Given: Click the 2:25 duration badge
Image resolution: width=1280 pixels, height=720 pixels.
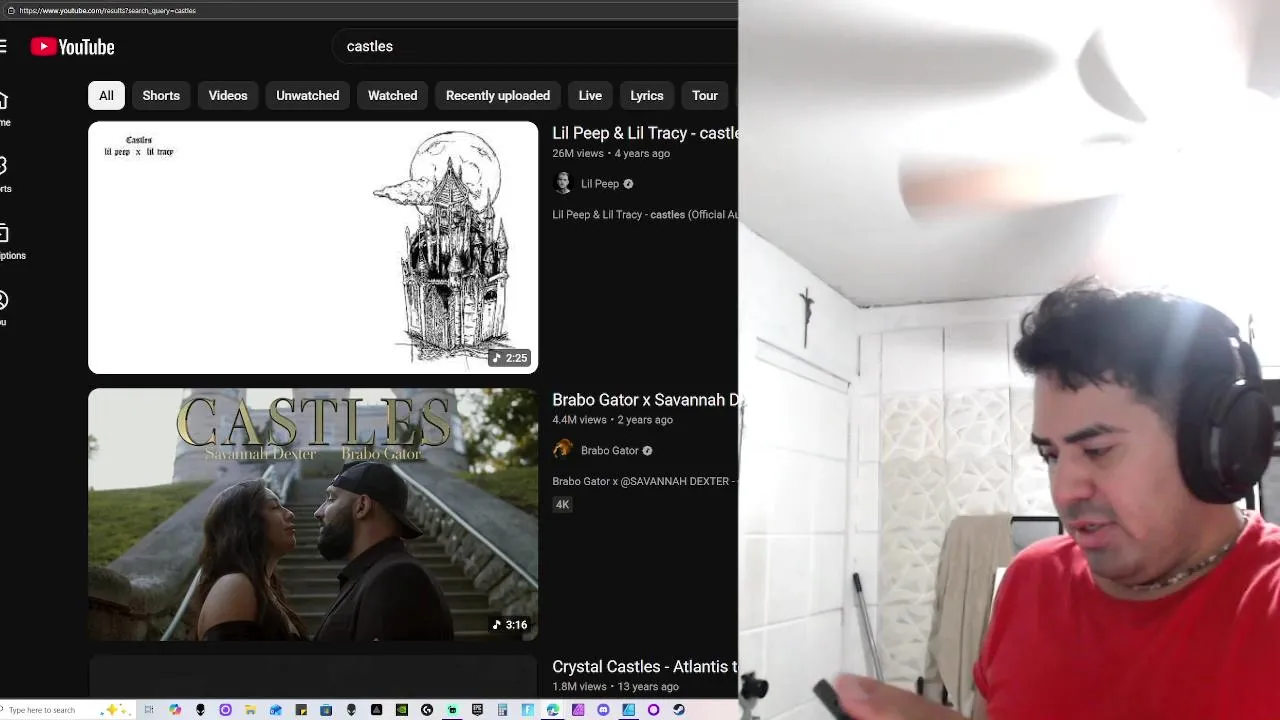Looking at the screenshot, I should pos(509,358).
